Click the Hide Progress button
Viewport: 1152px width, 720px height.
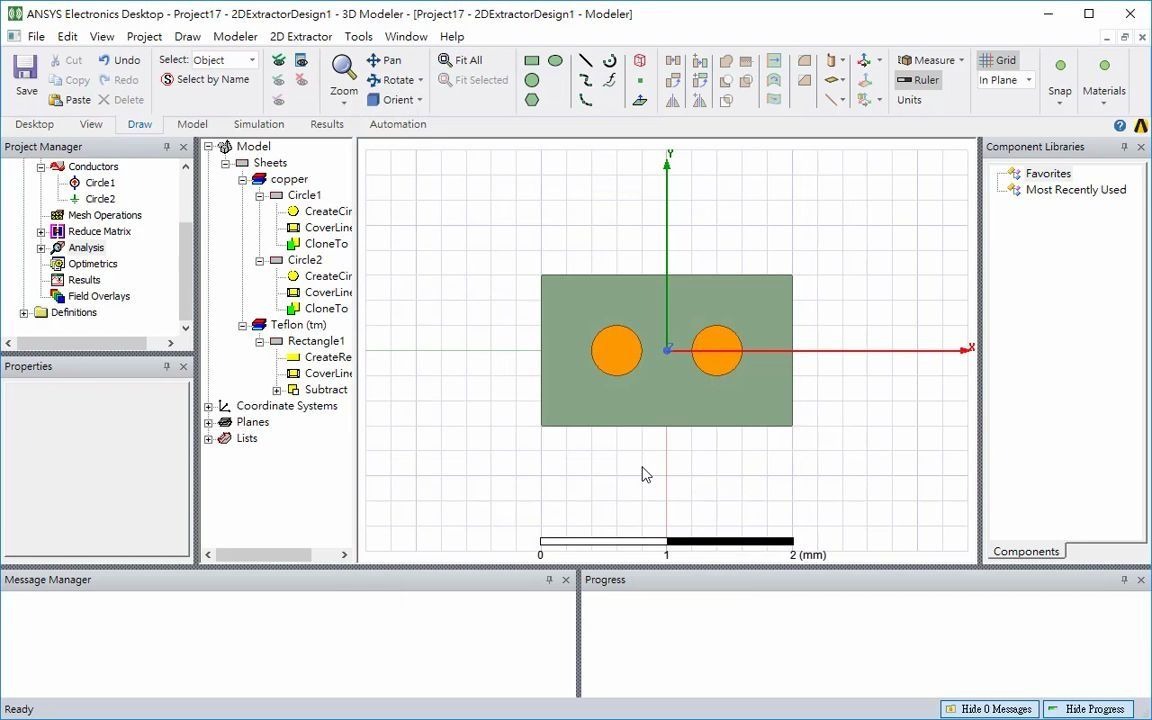pos(1090,708)
